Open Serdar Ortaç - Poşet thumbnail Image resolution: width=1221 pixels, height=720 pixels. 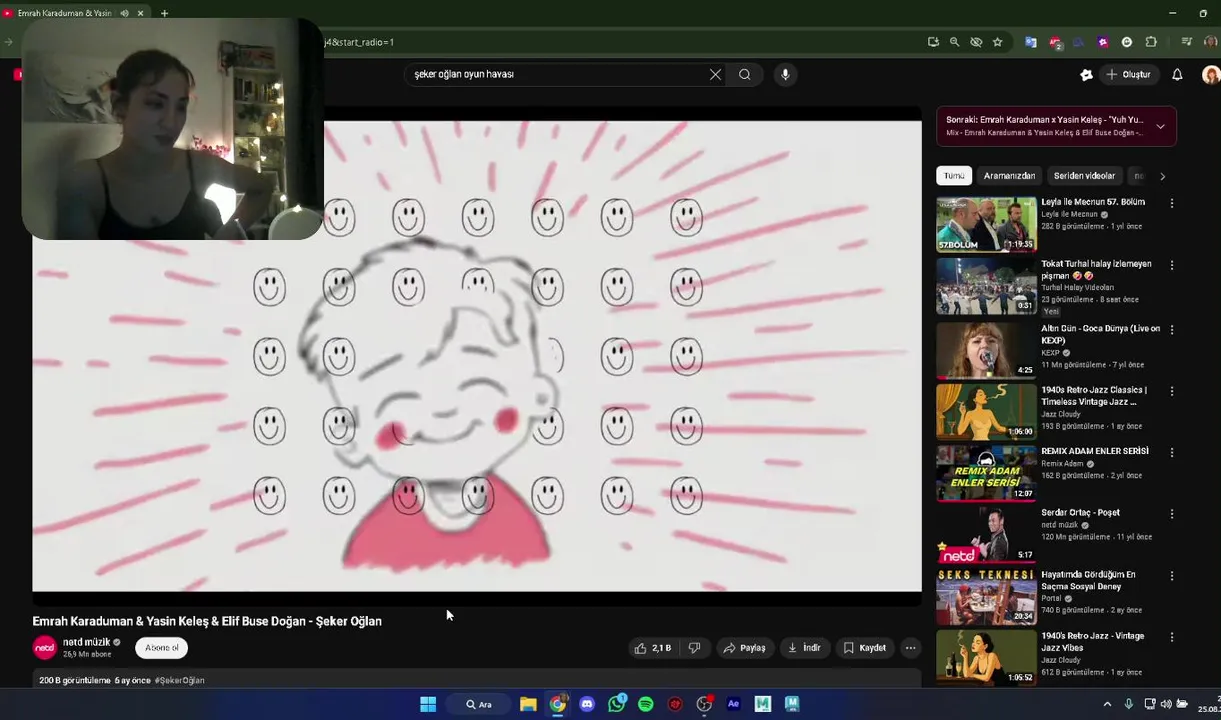986,535
